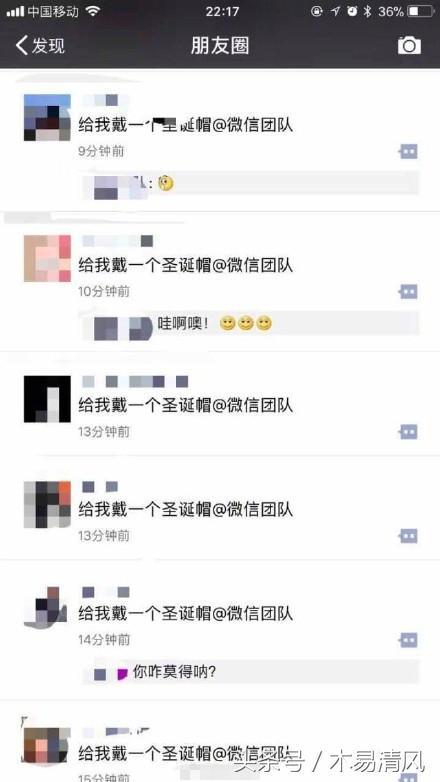Reply to the 你咋莫得呐? comment
This screenshot has height=782, width=440.
[251, 673]
